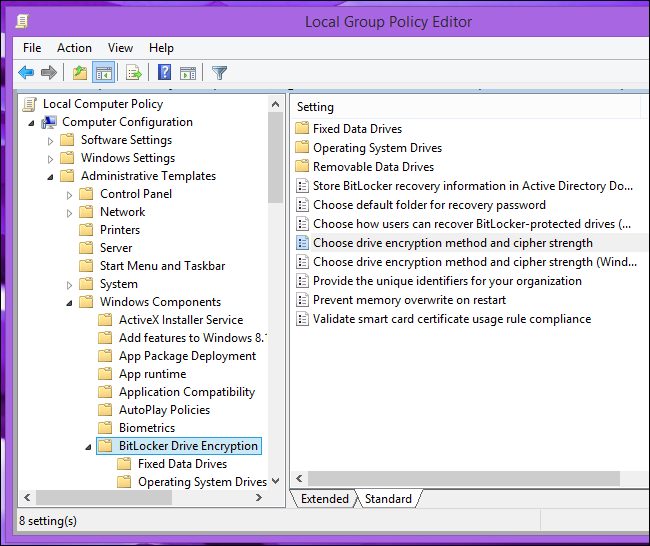Switch to the Extended tab
The height and width of the screenshot is (546, 650).
pos(324,498)
